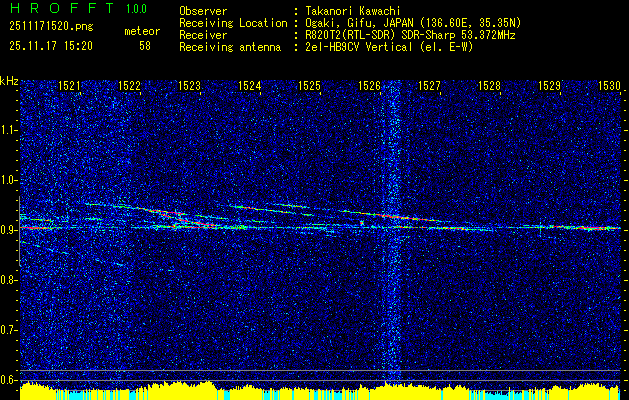Image resolution: width=629 pixels, height=400 pixels.
Task: Click the 2el-HB9CV Vertical antenna text
Action: [x=389, y=47]
